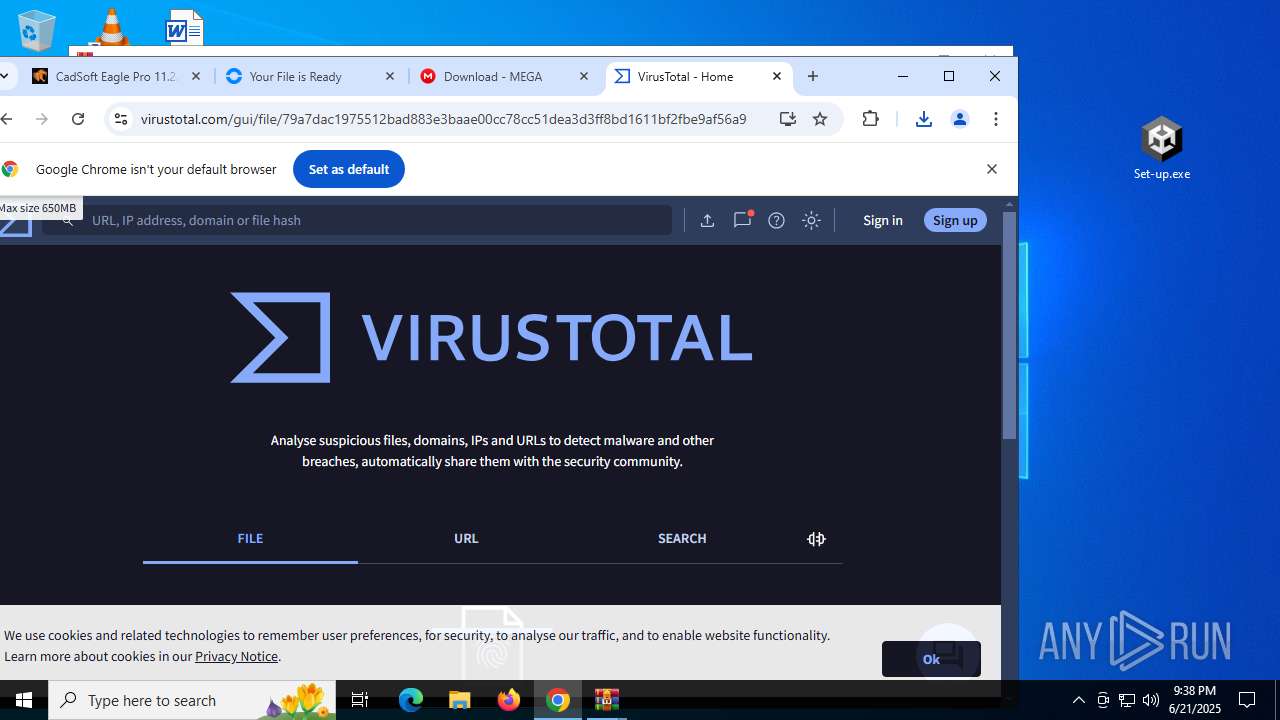Open the taskbar clock showing 9:38 PM

pyautogui.click(x=1196, y=700)
